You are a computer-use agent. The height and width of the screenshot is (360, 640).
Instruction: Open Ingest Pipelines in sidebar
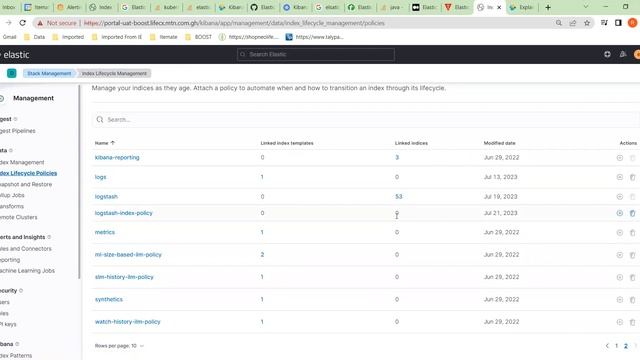[18, 131]
